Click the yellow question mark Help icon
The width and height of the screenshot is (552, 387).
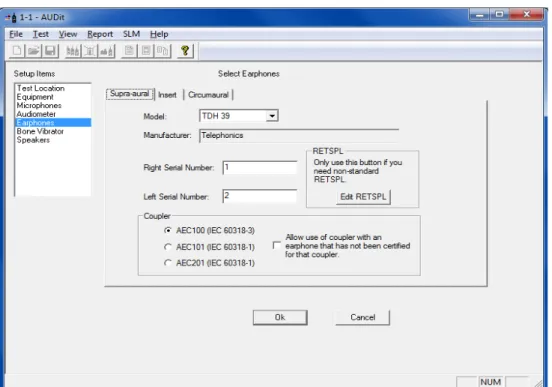186,51
